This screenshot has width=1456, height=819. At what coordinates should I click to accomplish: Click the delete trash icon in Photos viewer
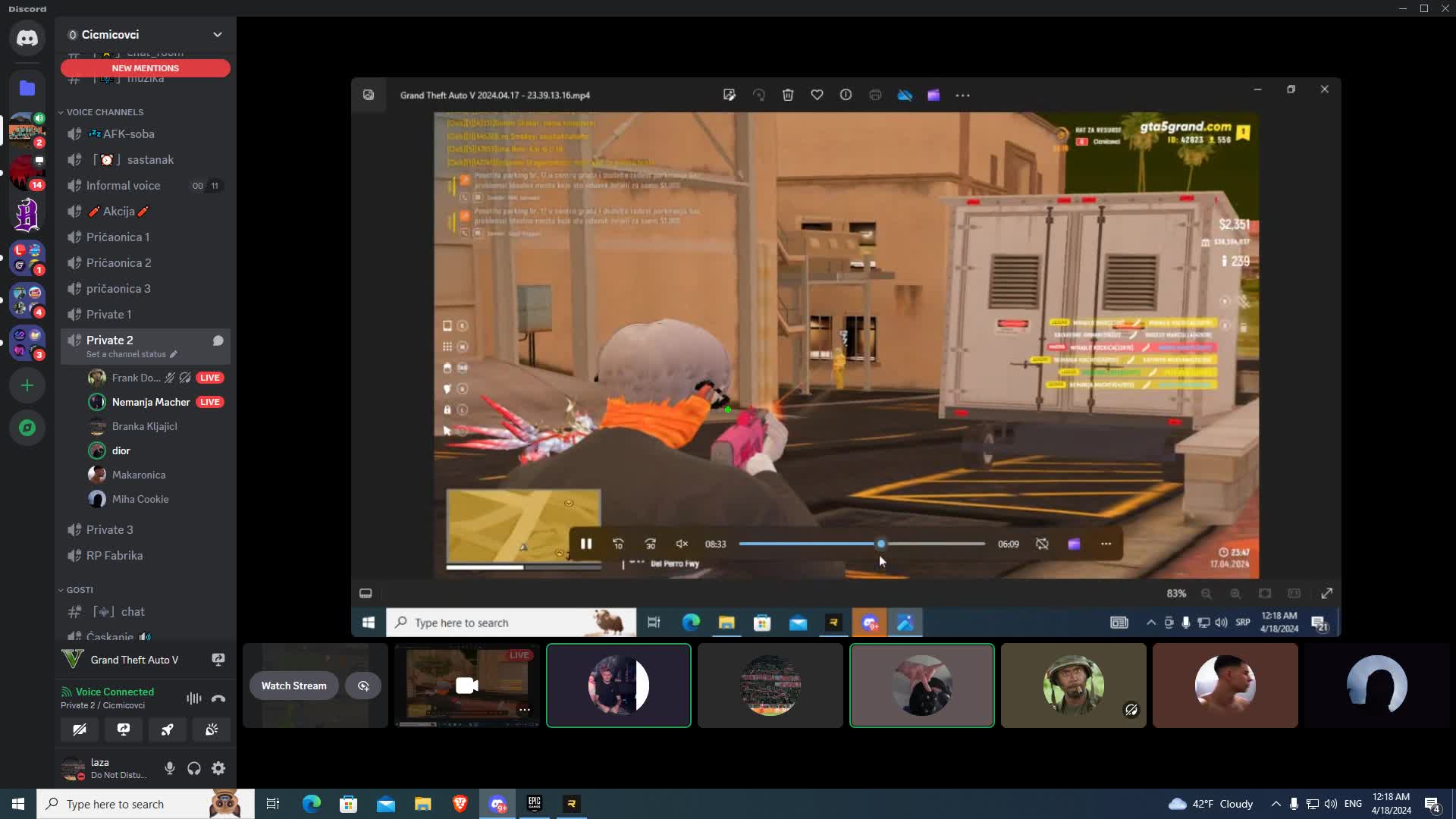(x=788, y=95)
